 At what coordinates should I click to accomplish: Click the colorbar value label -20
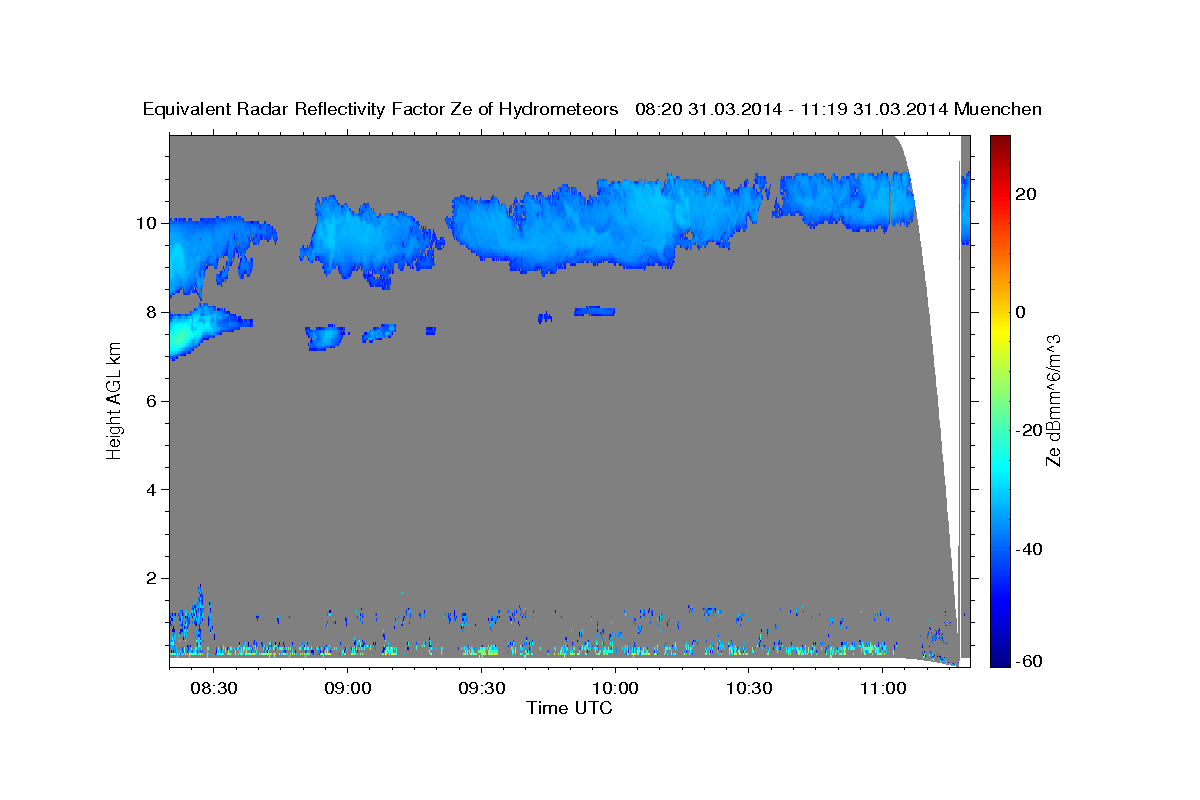point(1027,430)
